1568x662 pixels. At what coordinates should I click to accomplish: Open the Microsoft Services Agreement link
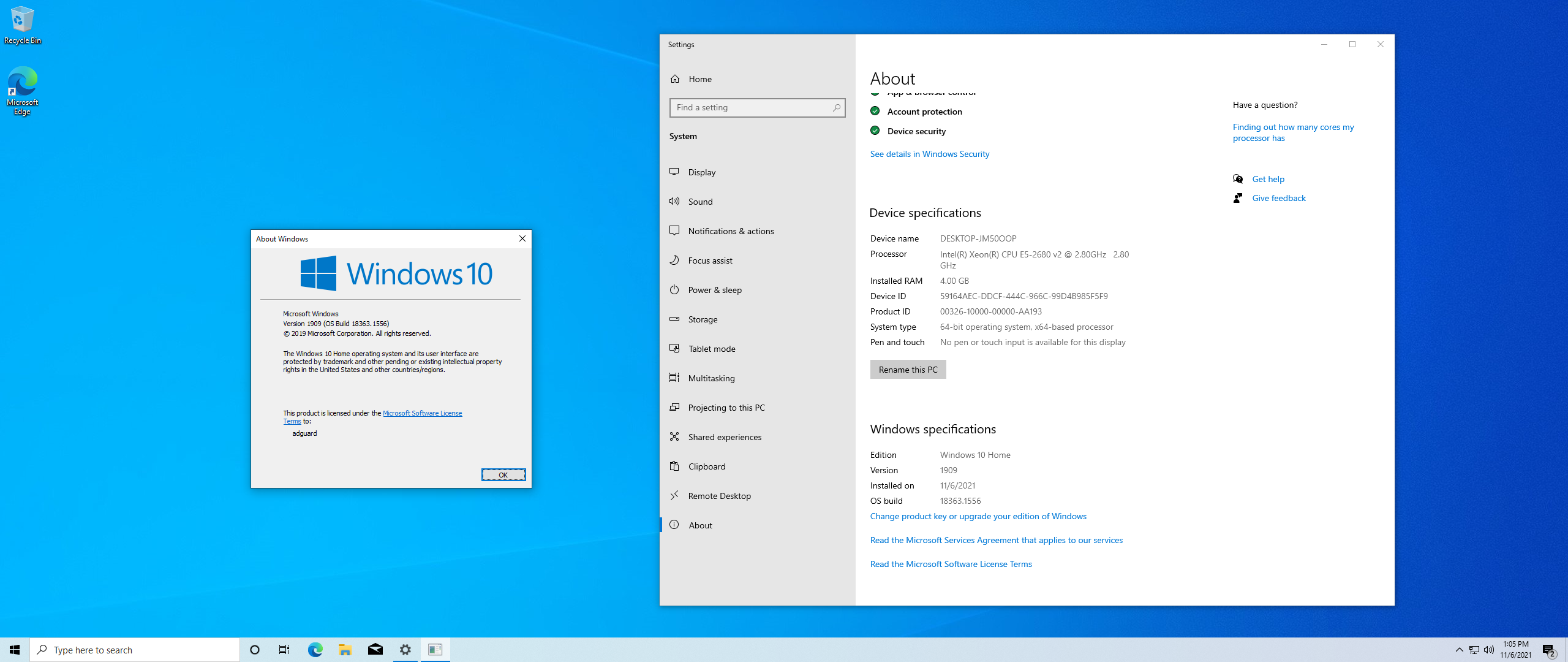(x=997, y=540)
